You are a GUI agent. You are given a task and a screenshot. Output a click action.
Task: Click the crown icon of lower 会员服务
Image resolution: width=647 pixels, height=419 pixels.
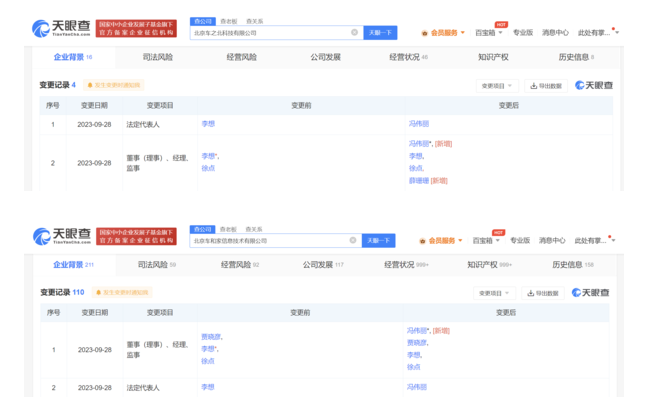[x=422, y=241]
